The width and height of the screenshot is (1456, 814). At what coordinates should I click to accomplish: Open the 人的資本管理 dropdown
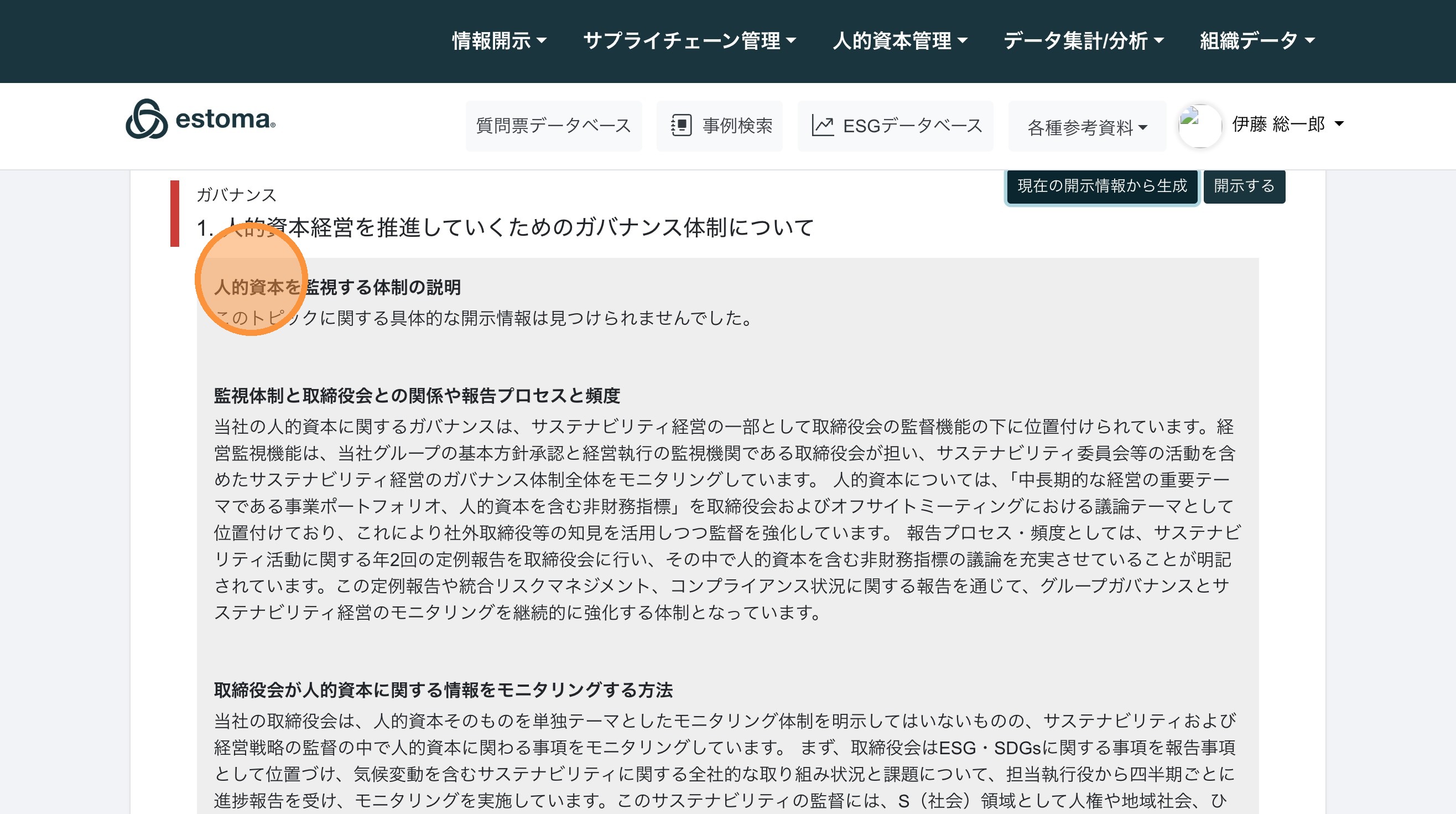pyautogui.click(x=900, y=41)
